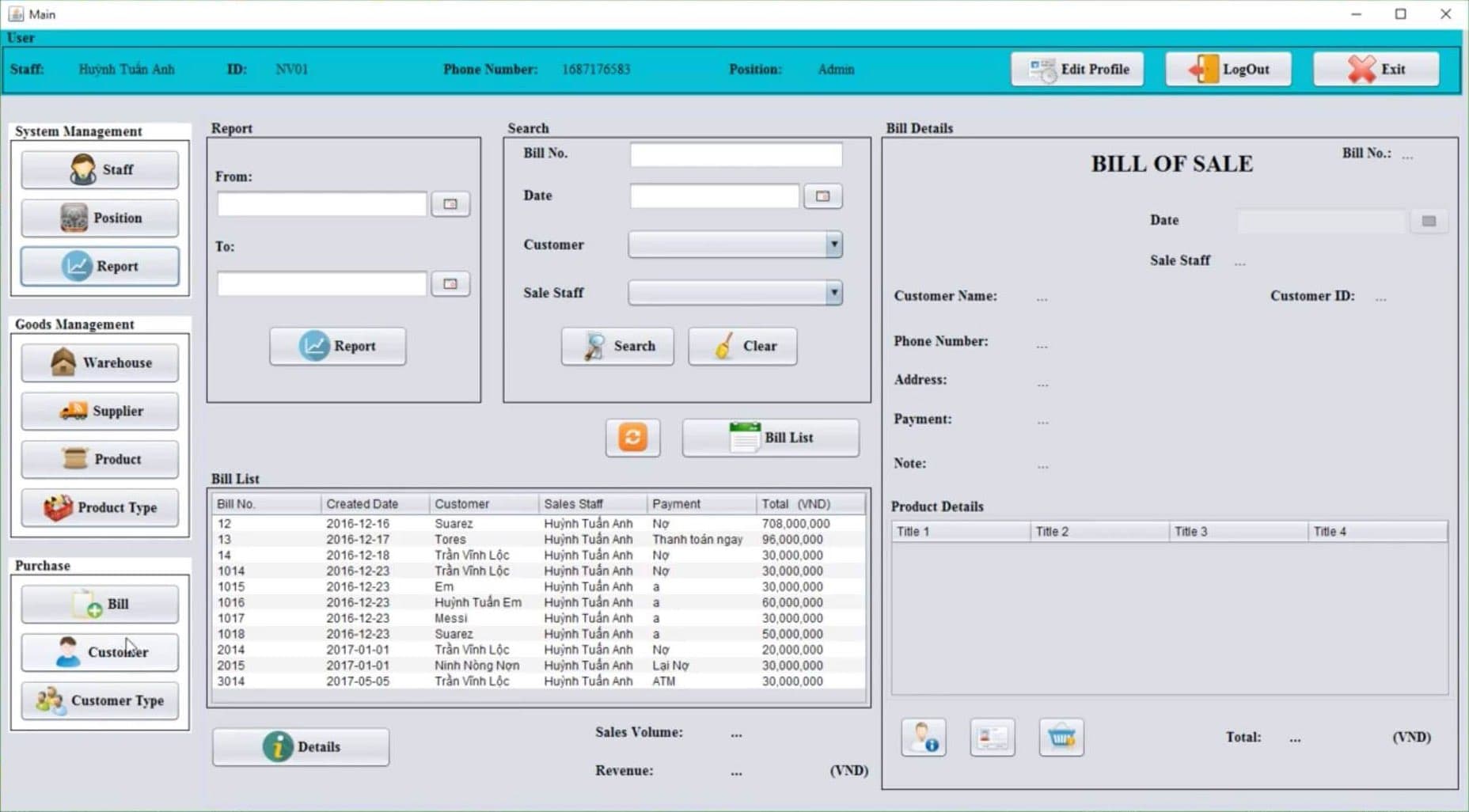Click the shopping basket icon in Bill Details

1061,738
